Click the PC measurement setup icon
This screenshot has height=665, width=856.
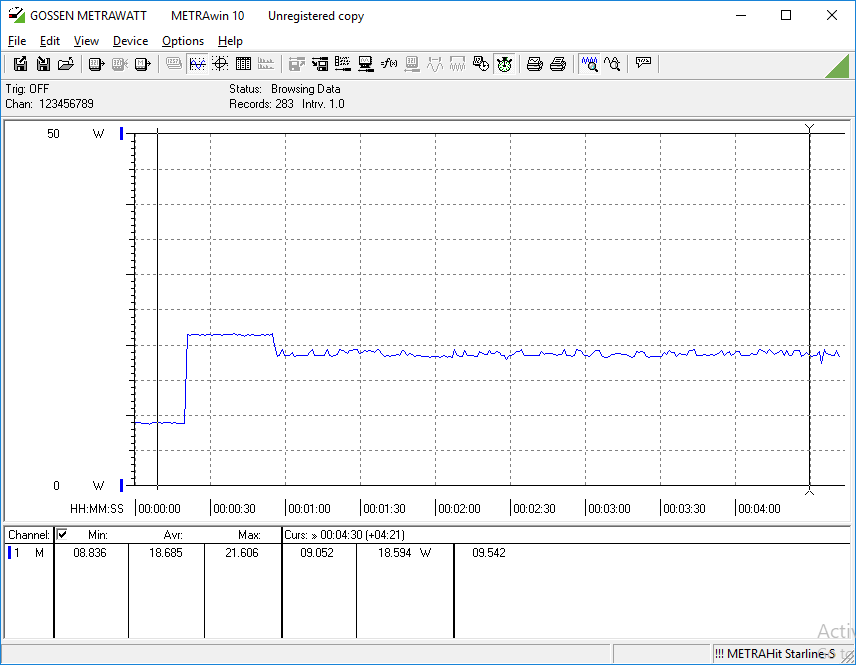point(365,64)
